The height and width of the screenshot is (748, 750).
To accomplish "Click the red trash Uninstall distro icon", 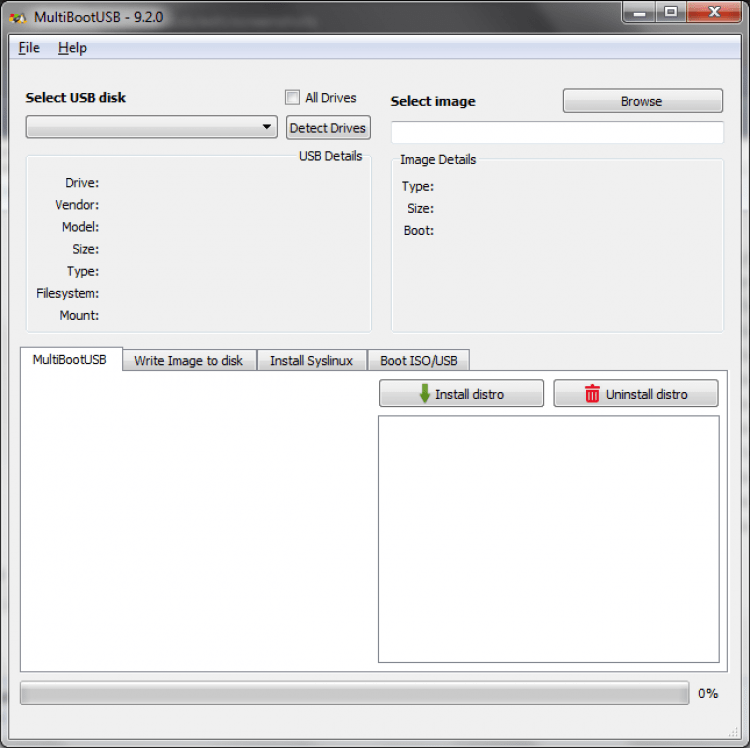I will (593, 394).
